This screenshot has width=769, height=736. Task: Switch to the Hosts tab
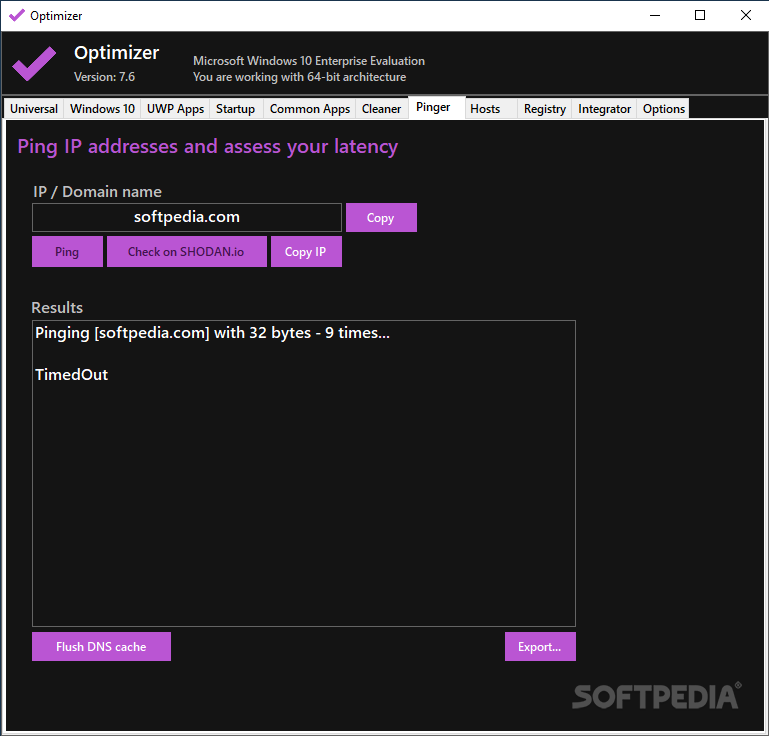click(491, 109)
